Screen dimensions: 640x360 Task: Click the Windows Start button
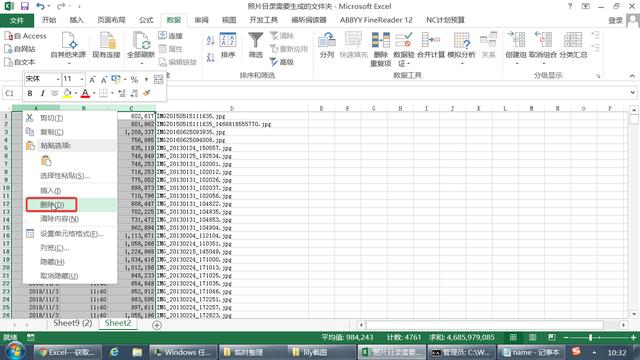coord(15,351)
